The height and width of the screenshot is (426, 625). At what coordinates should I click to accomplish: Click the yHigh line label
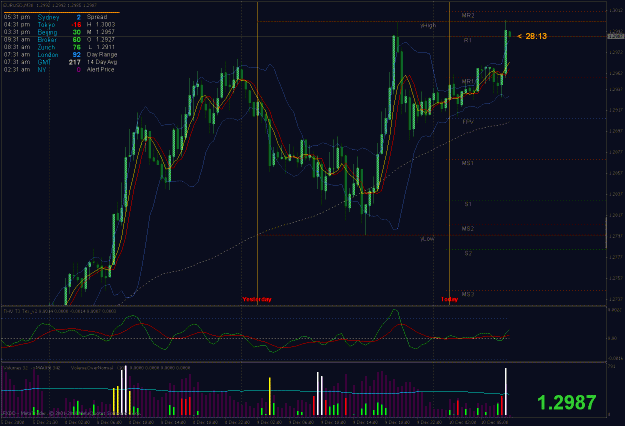click(428, 26)
